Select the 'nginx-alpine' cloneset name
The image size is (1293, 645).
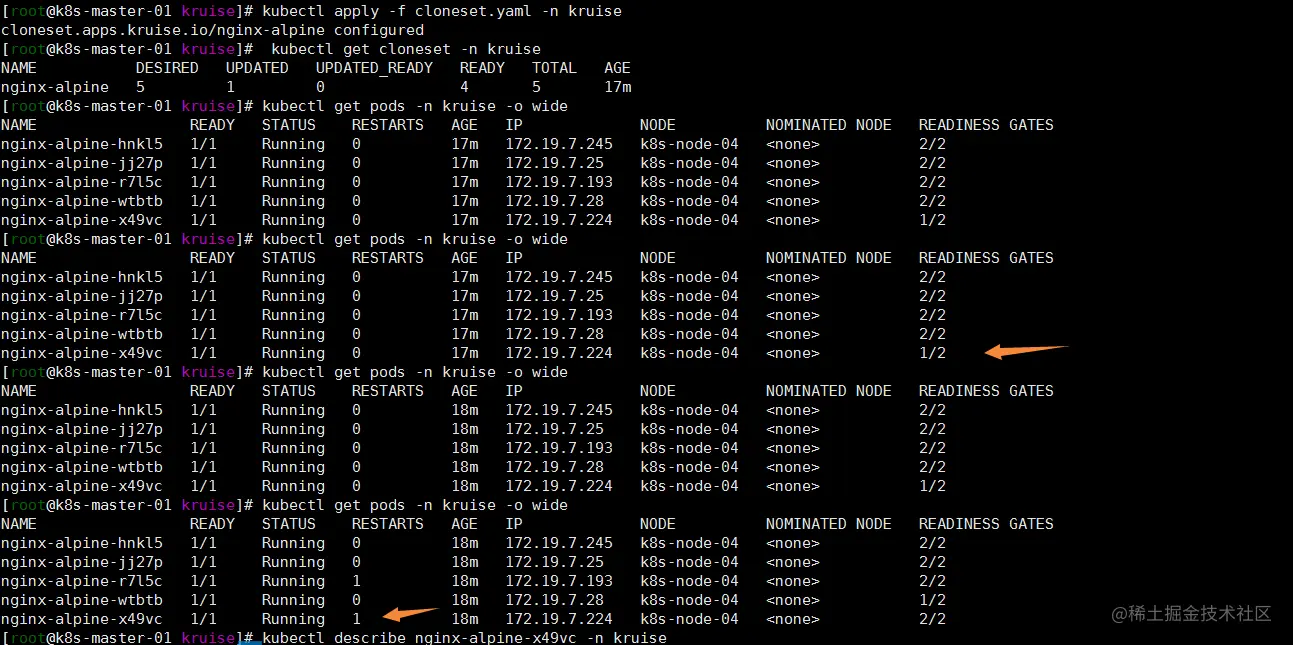(x=55, y=87)
